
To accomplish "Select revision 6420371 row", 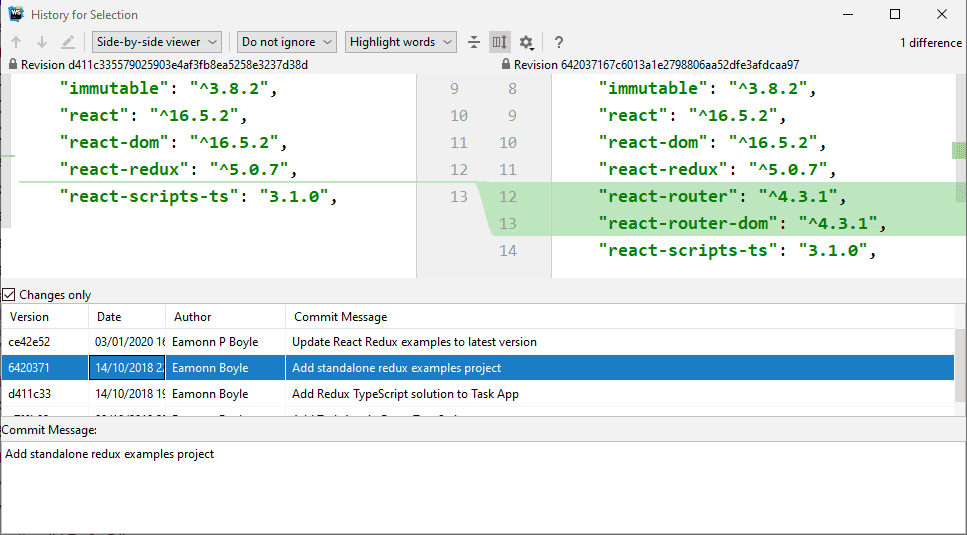I will (477, 368).
